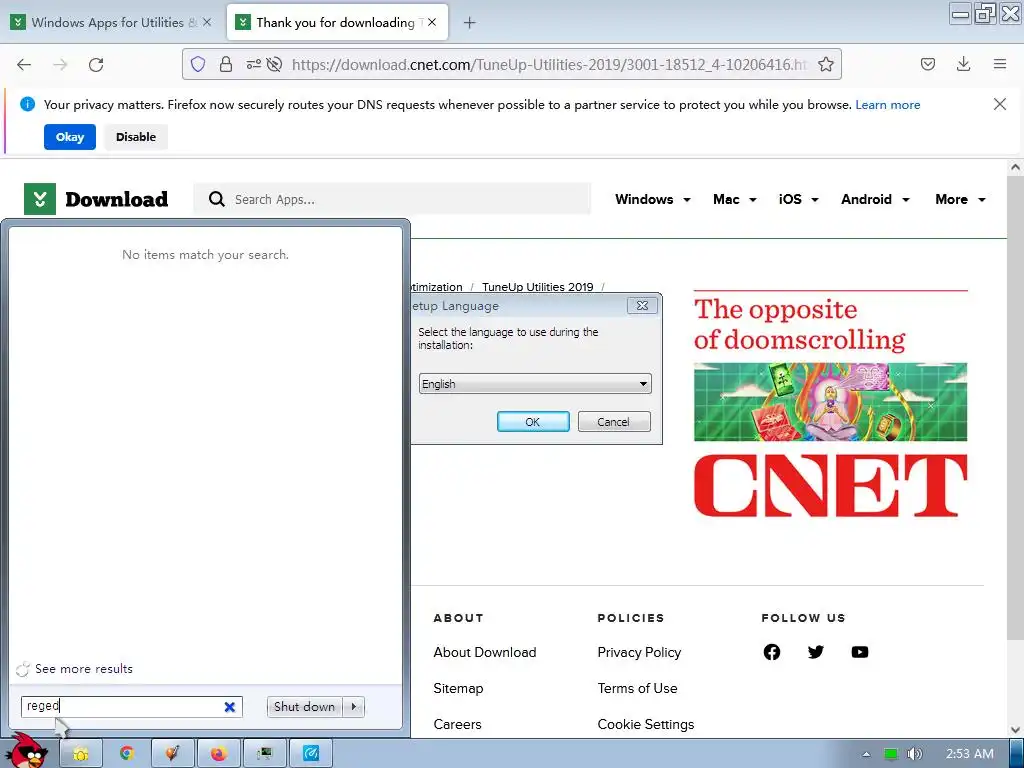Expand the More navigation dropdown
This screenshot has height=768, width=1024.
point(982,200)
